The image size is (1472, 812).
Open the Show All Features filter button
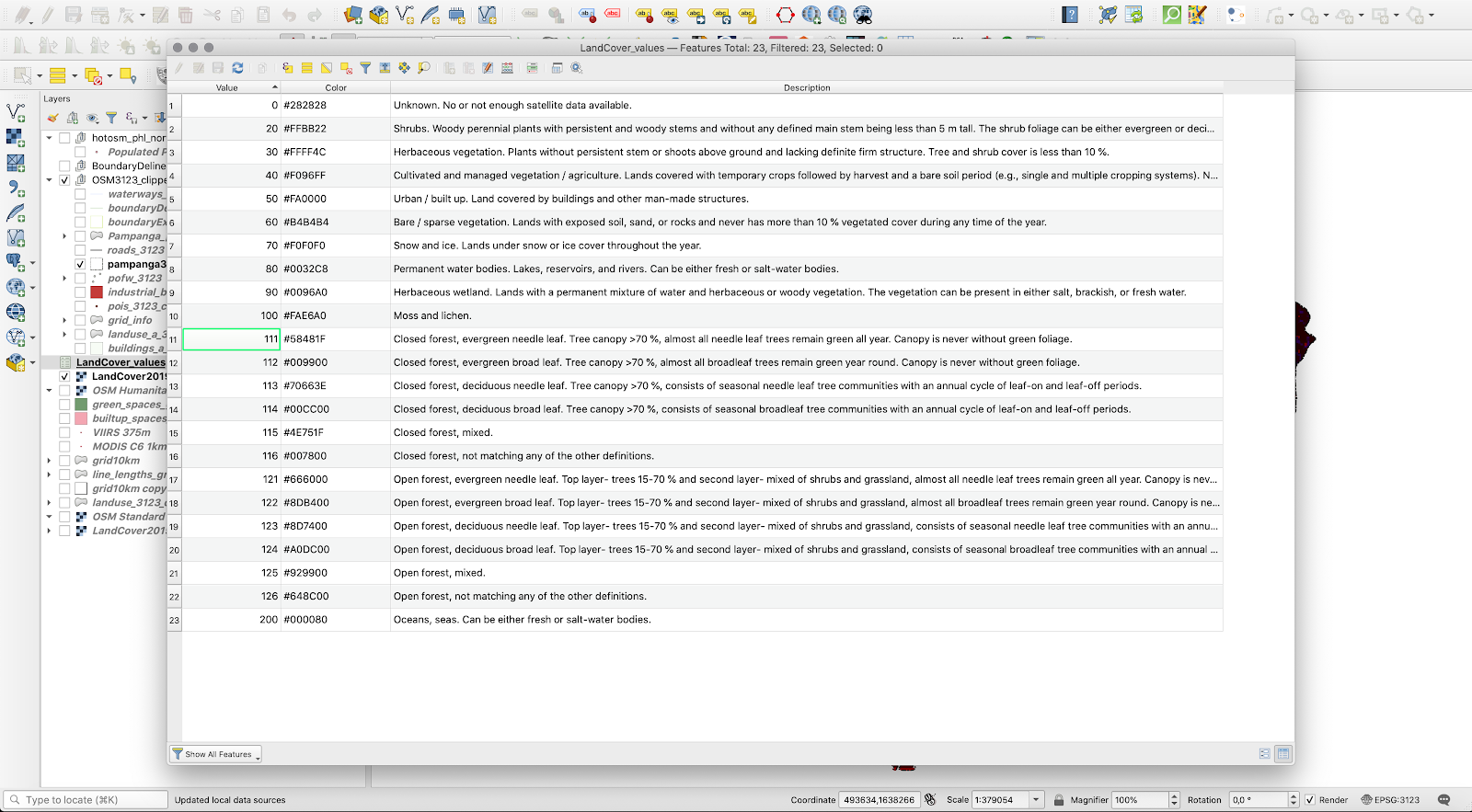tap(216, 754)
